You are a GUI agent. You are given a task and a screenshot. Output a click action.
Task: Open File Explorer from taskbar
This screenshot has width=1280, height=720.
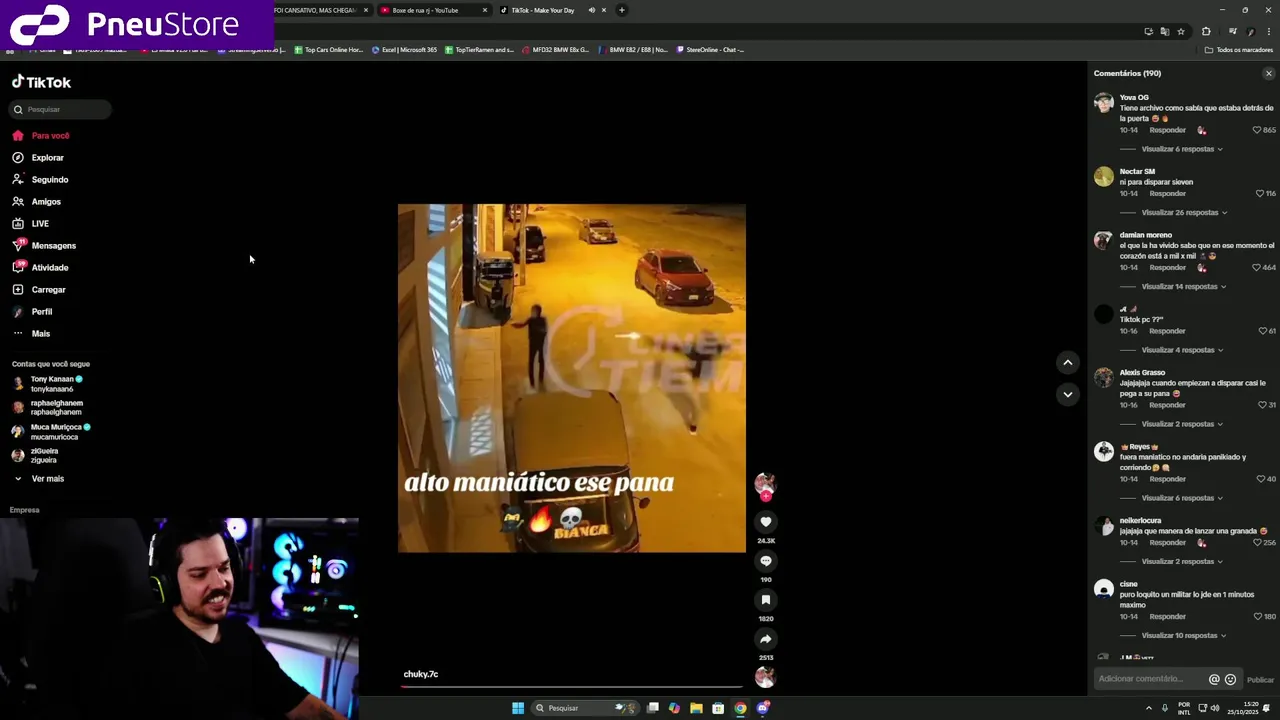pos(696,708)
